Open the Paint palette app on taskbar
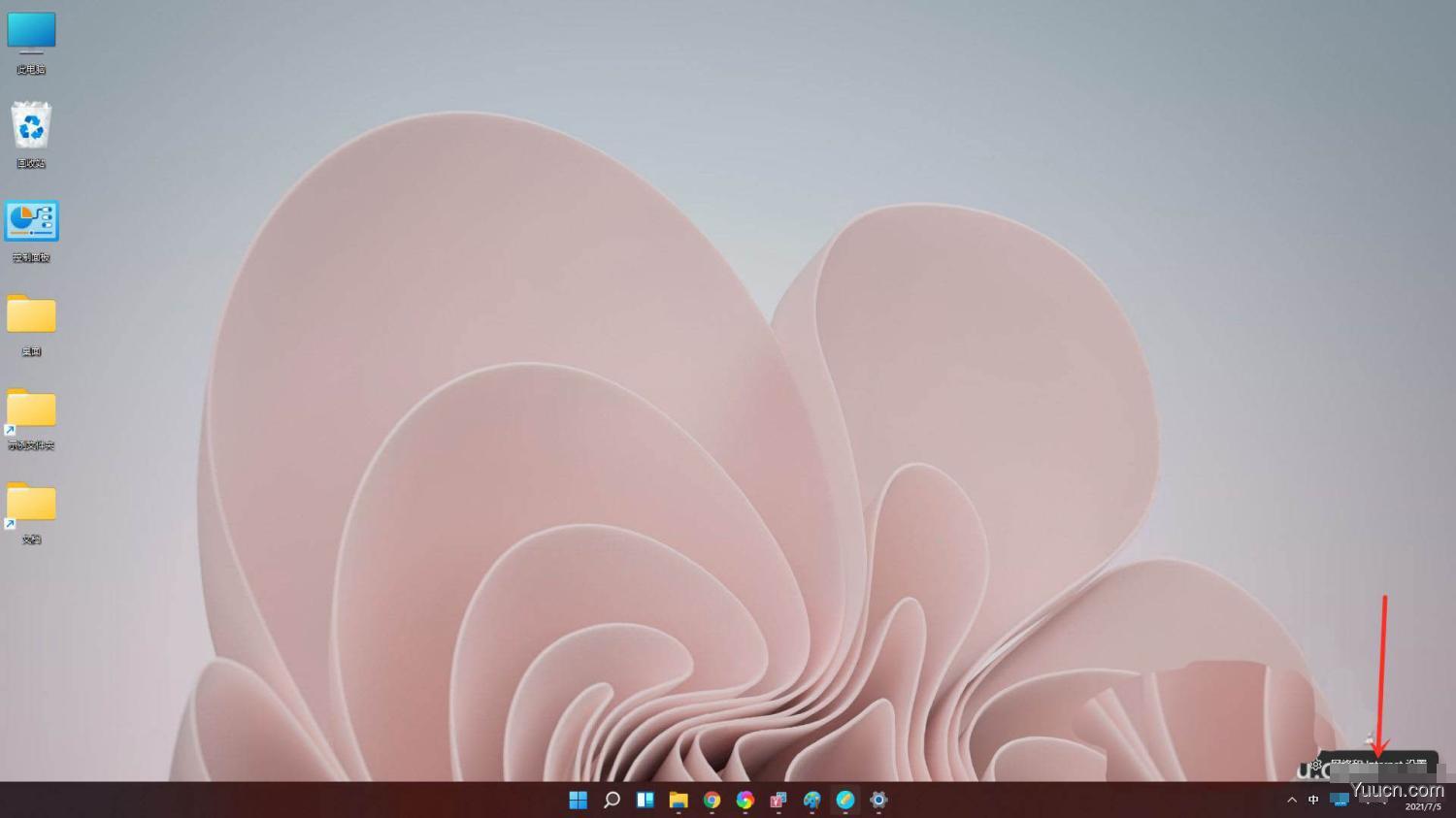This screenshot has width=1456, height=818. pos(811,800)
